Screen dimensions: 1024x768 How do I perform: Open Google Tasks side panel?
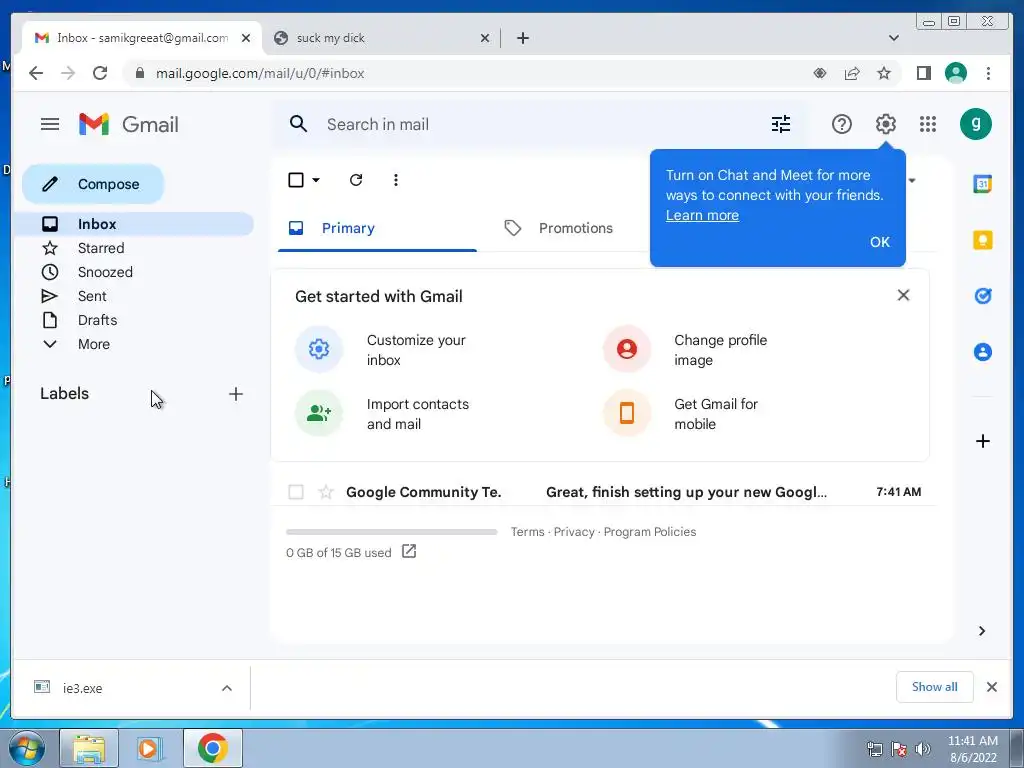pyautogui.click(x=983, y=296)
